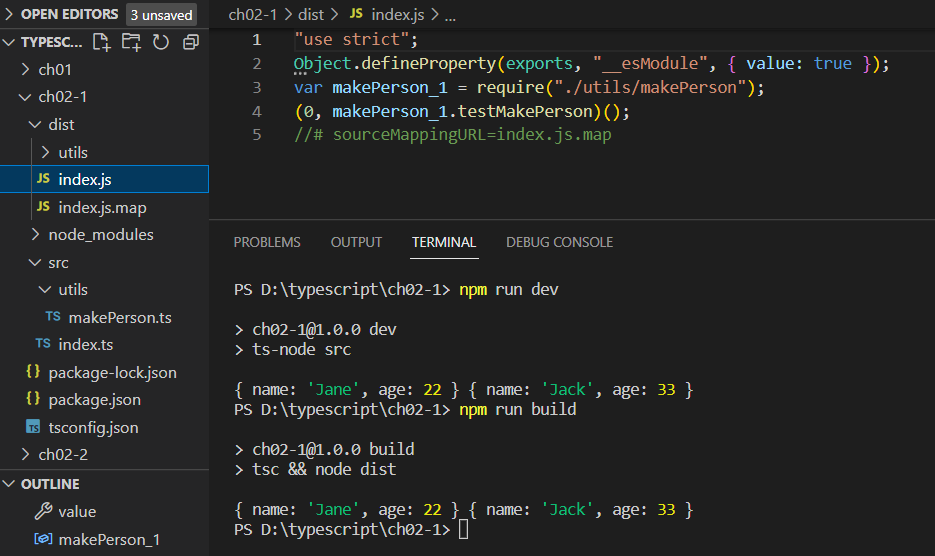Click the JS icon of index.js.map
The width and height of the screenshot is (935, 556).
point(43,206)
